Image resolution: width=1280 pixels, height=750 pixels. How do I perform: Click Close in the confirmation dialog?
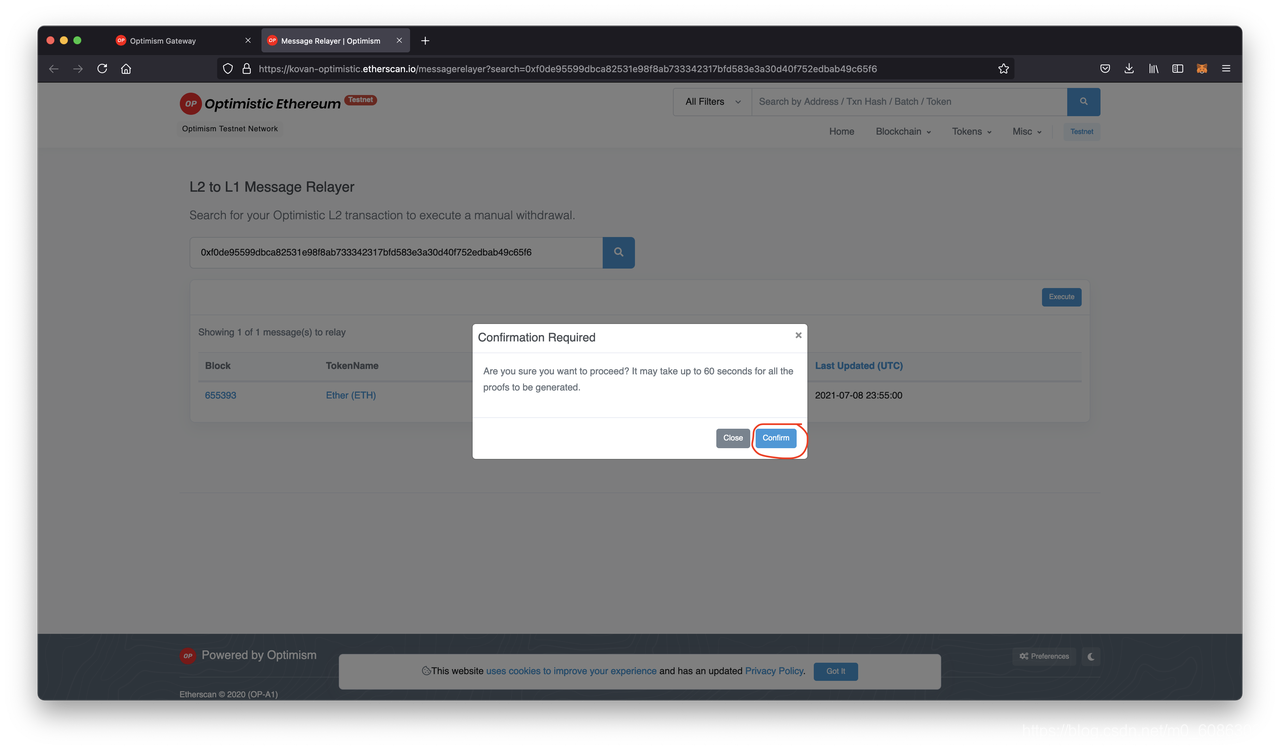(733, 438)
